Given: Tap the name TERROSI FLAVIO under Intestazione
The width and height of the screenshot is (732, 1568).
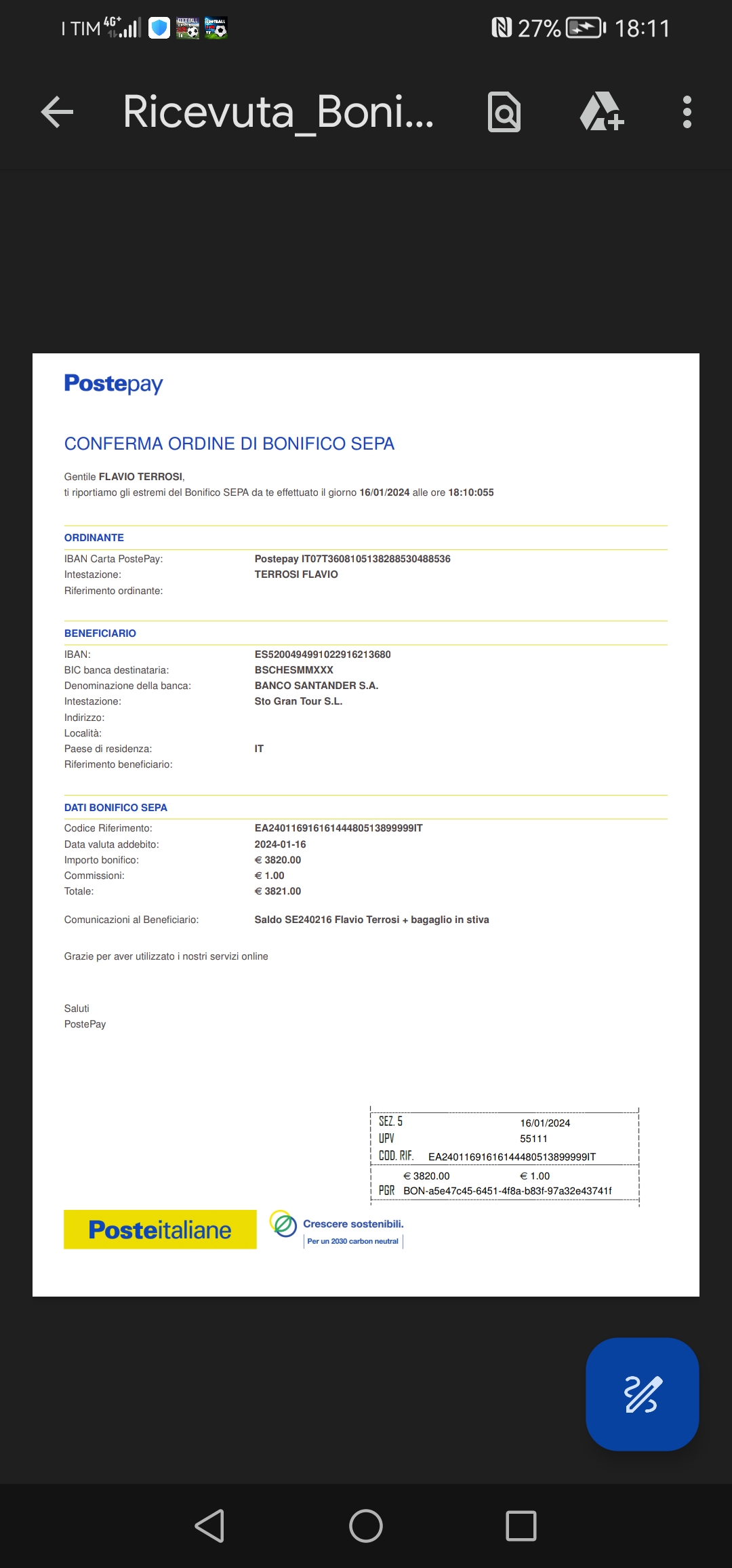Looking at the screenshot, I should [296, 574].
